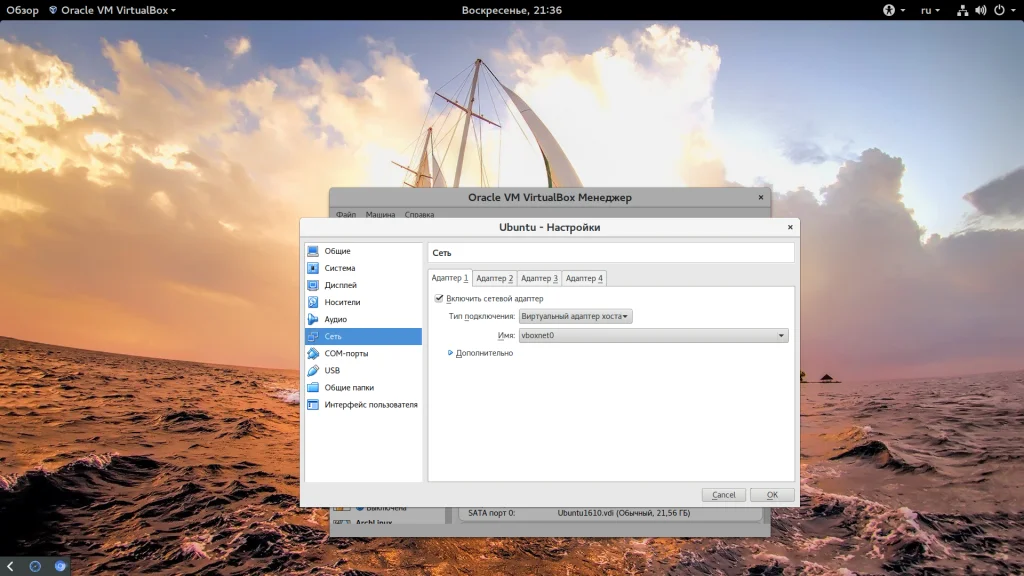The width and height of the screenshot is (1024, 576).
Task: Click the OK button
Action: tap(772, 495)
